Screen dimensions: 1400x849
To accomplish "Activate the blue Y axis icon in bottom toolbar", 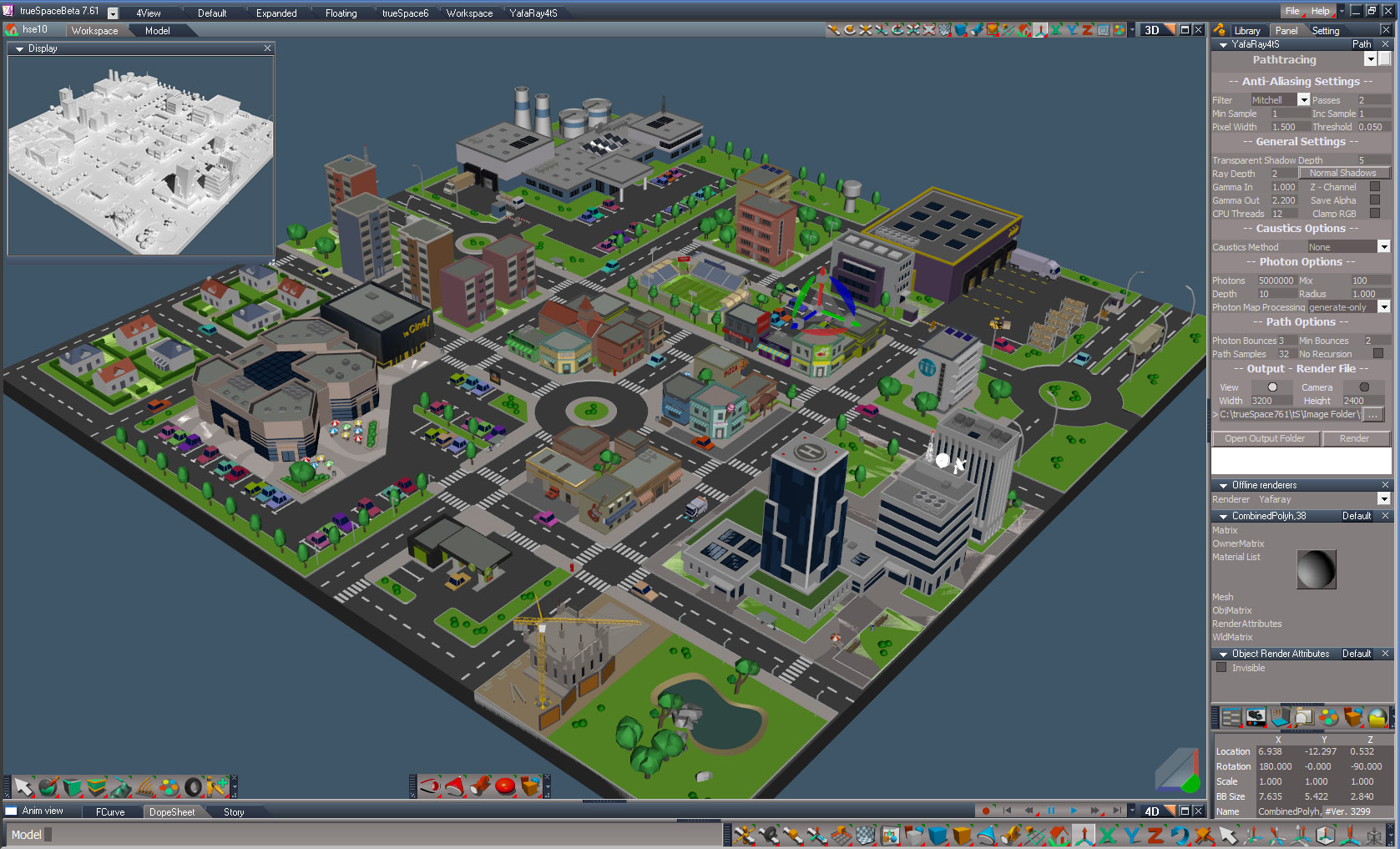I will tap(1132, 835).
